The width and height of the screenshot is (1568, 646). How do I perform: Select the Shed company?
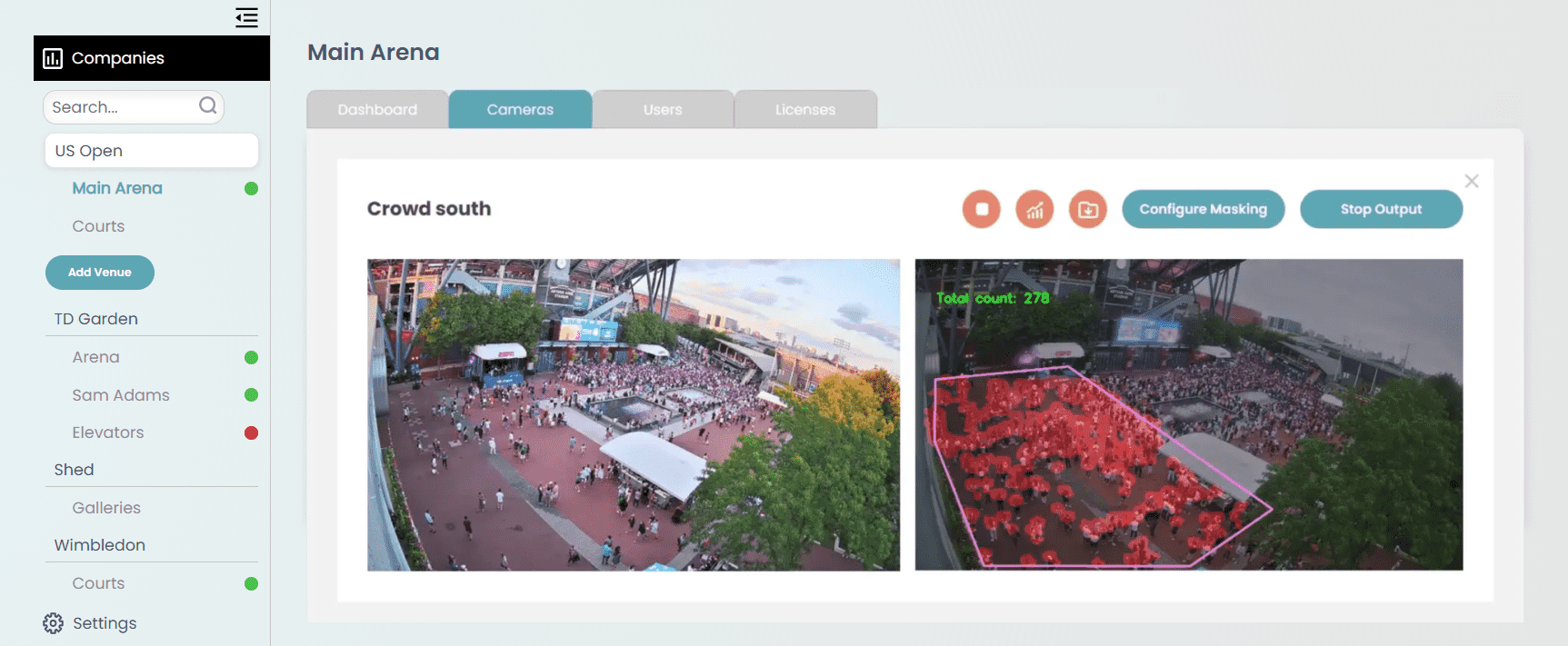[x=74, y=470]
